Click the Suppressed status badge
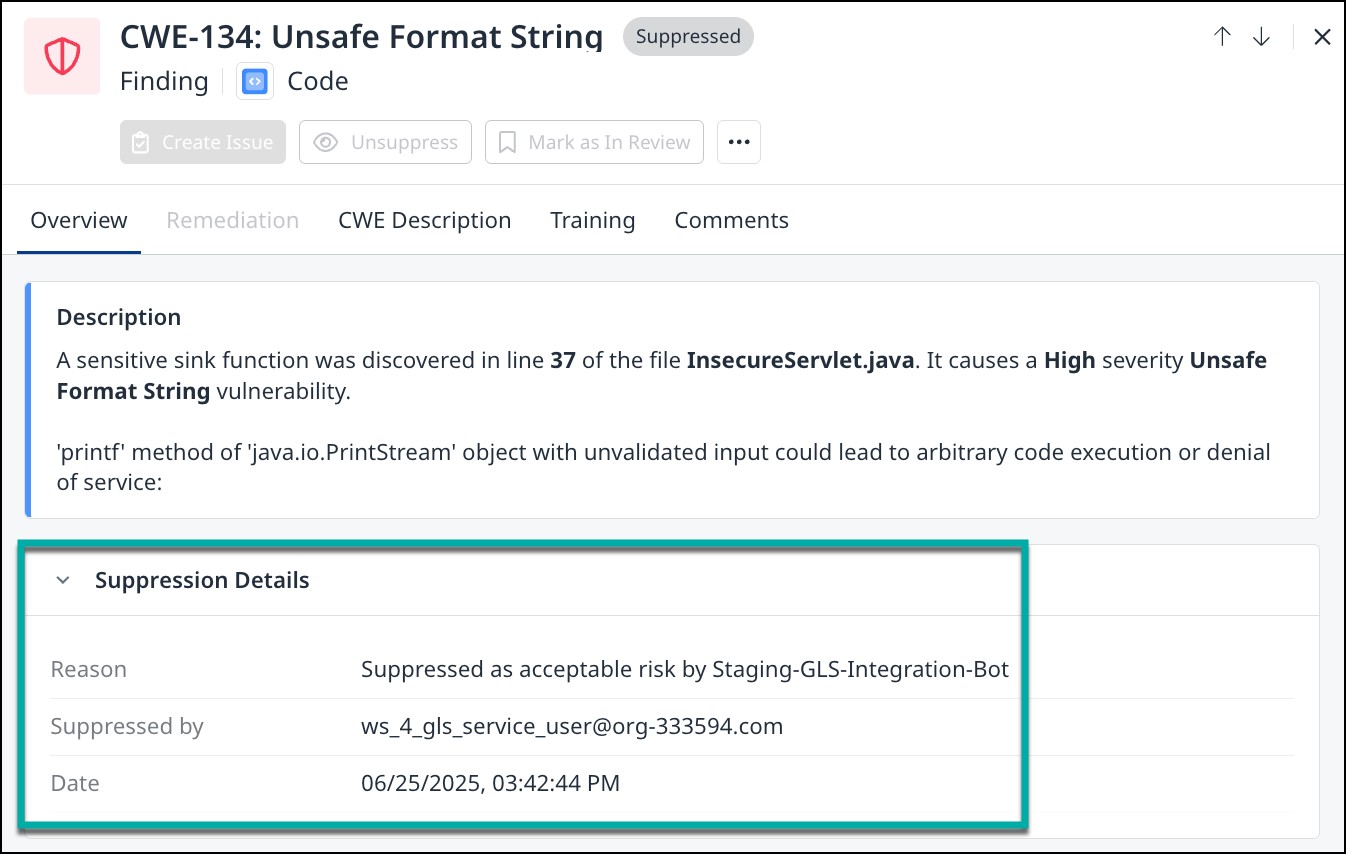 pos(688,37)
